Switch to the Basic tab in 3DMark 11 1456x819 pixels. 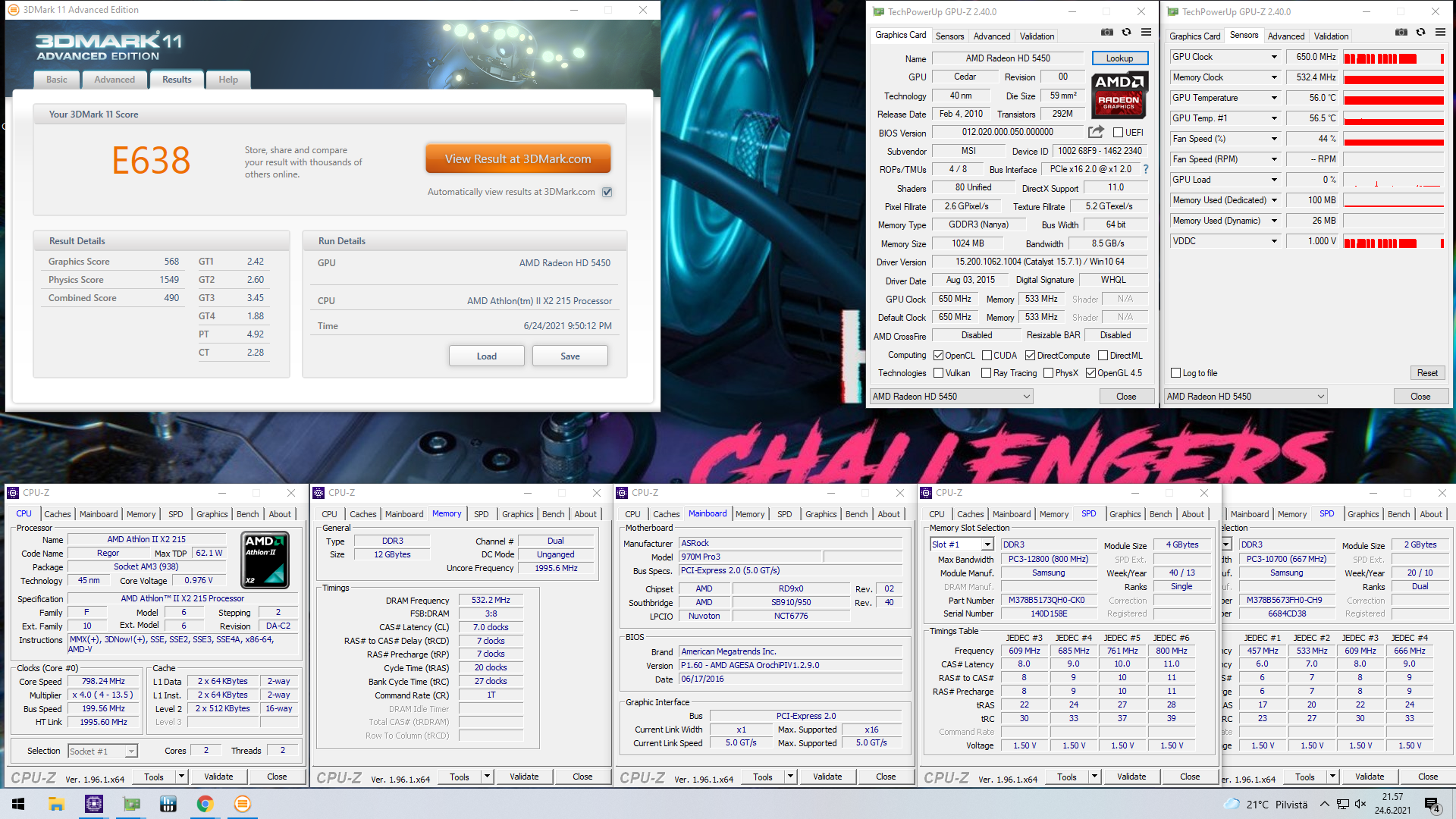[57, 80]
